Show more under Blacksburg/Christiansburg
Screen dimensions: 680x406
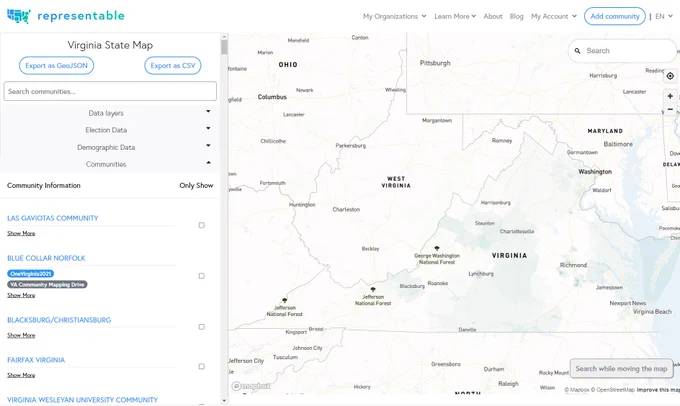pos(21,335)
